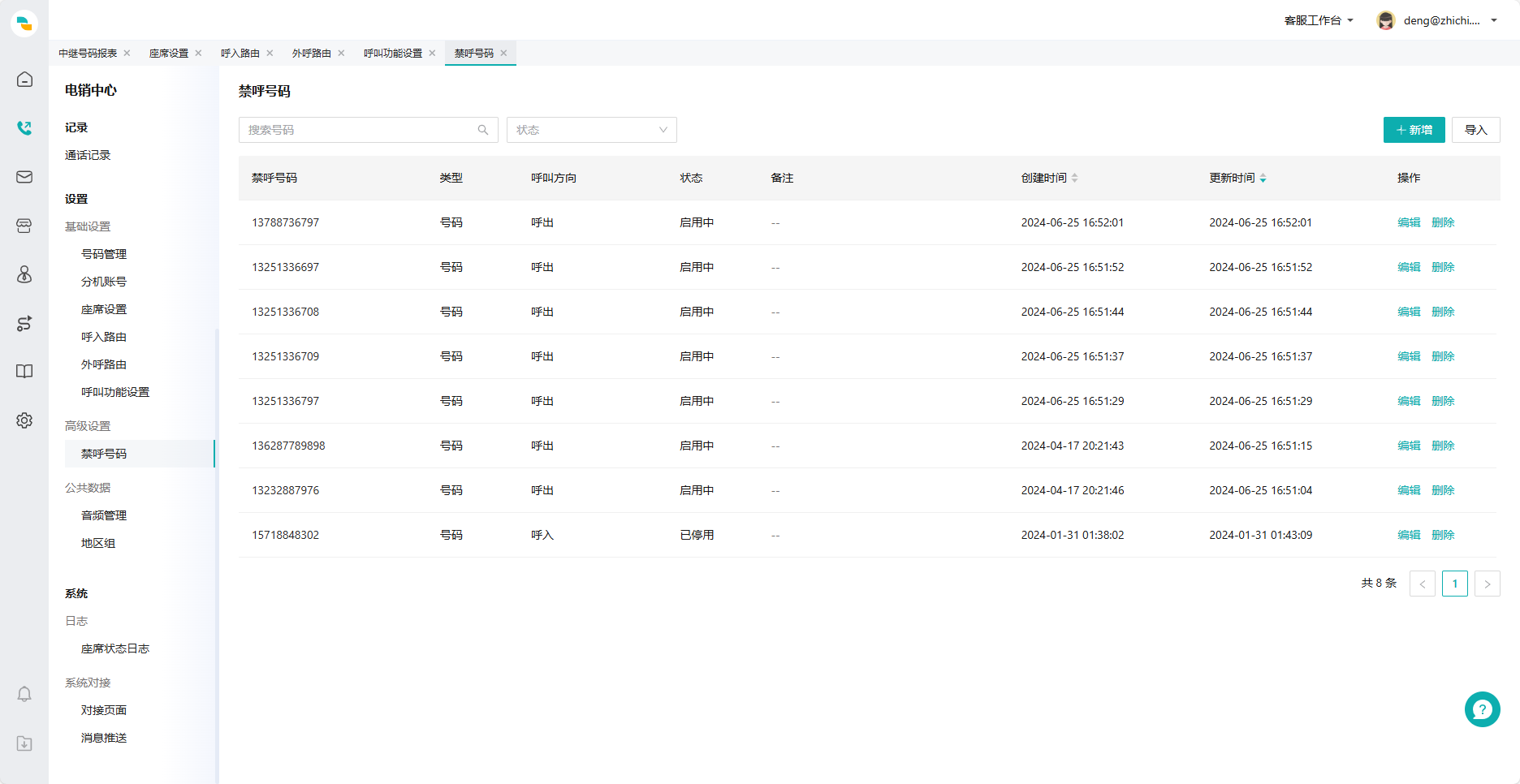This screenshot has height=784, width=1520.
Task: Close the 呼叫功能设置 tab
Action: [432, 53]
